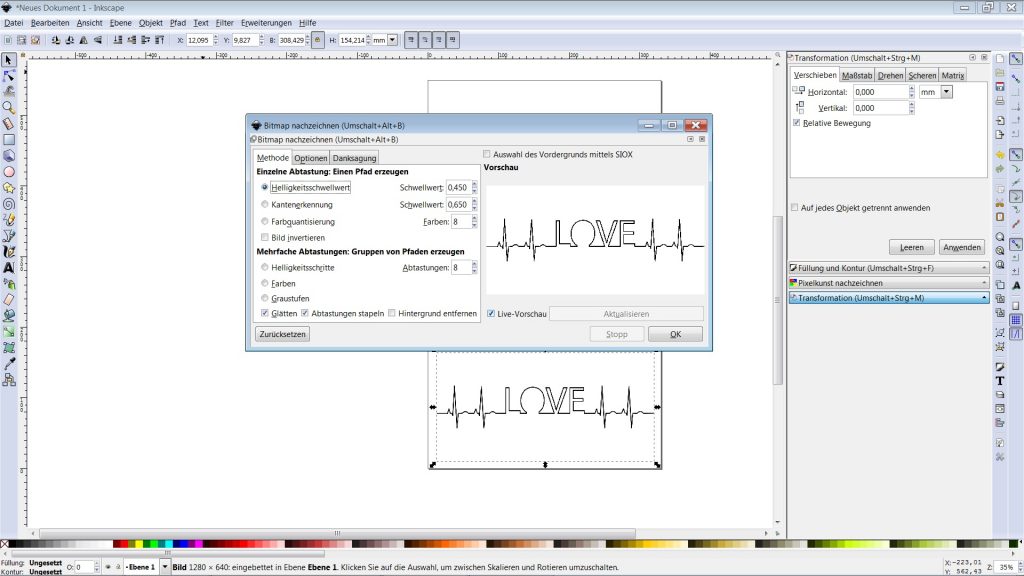Switch to the Optionen tab
This screenshot has width=1024, height=576.
(x=310, y=158)
